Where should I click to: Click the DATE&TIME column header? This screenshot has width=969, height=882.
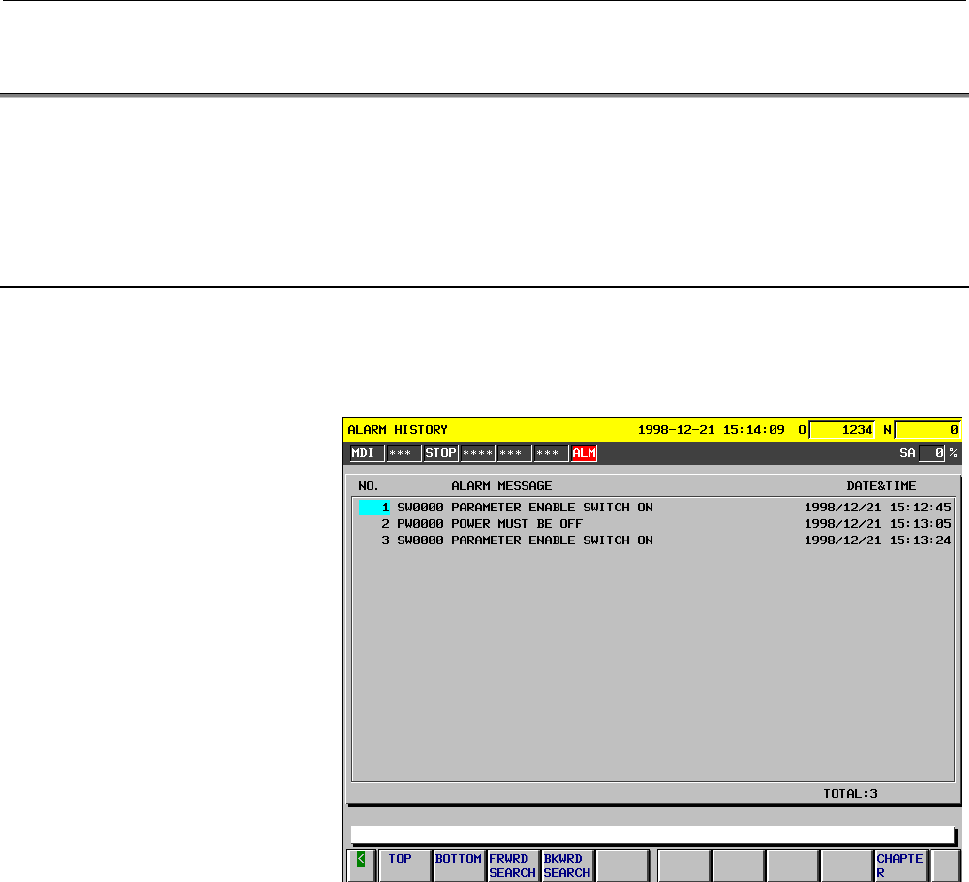[881, 486]
